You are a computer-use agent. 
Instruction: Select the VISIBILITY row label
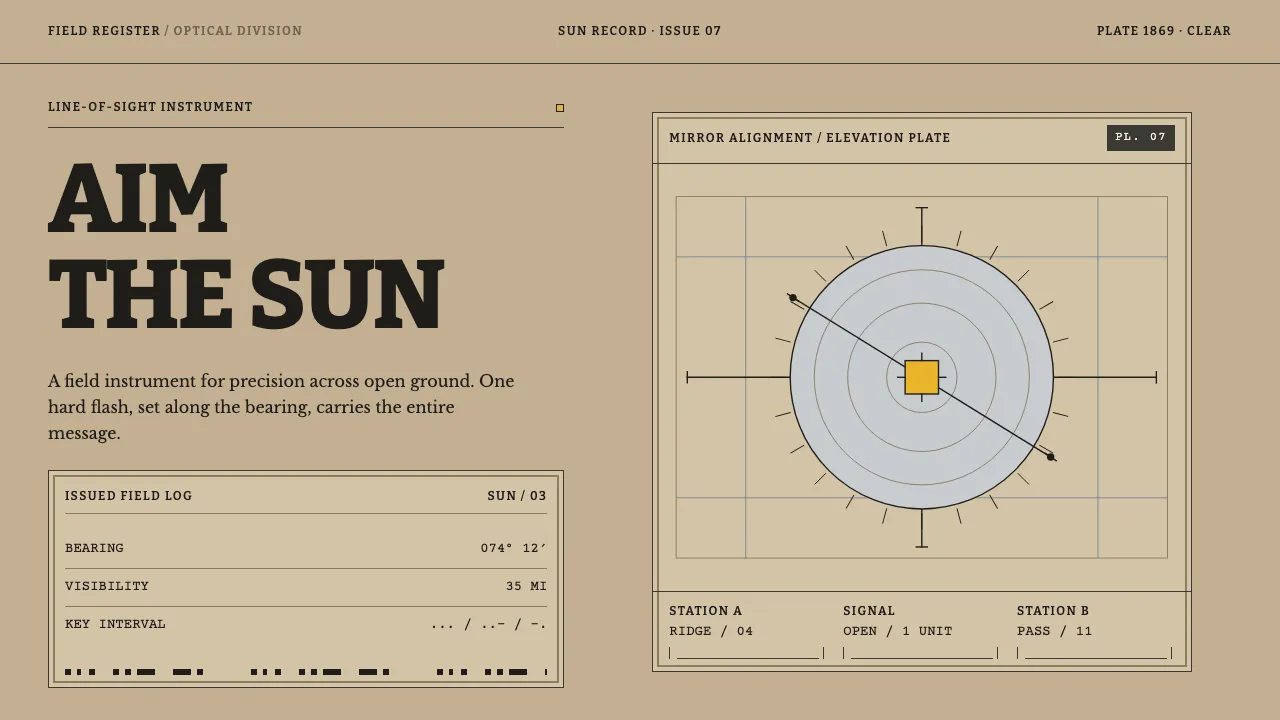[x=107, y=586]
